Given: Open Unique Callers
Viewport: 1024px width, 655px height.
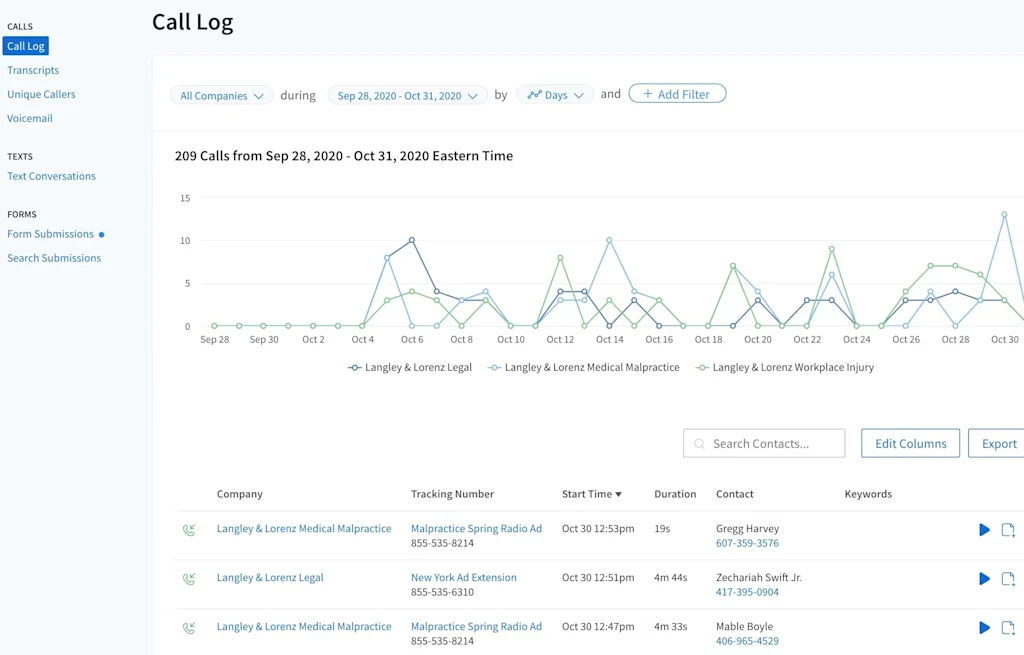Looking at the screenshot, I should [41, 94].
